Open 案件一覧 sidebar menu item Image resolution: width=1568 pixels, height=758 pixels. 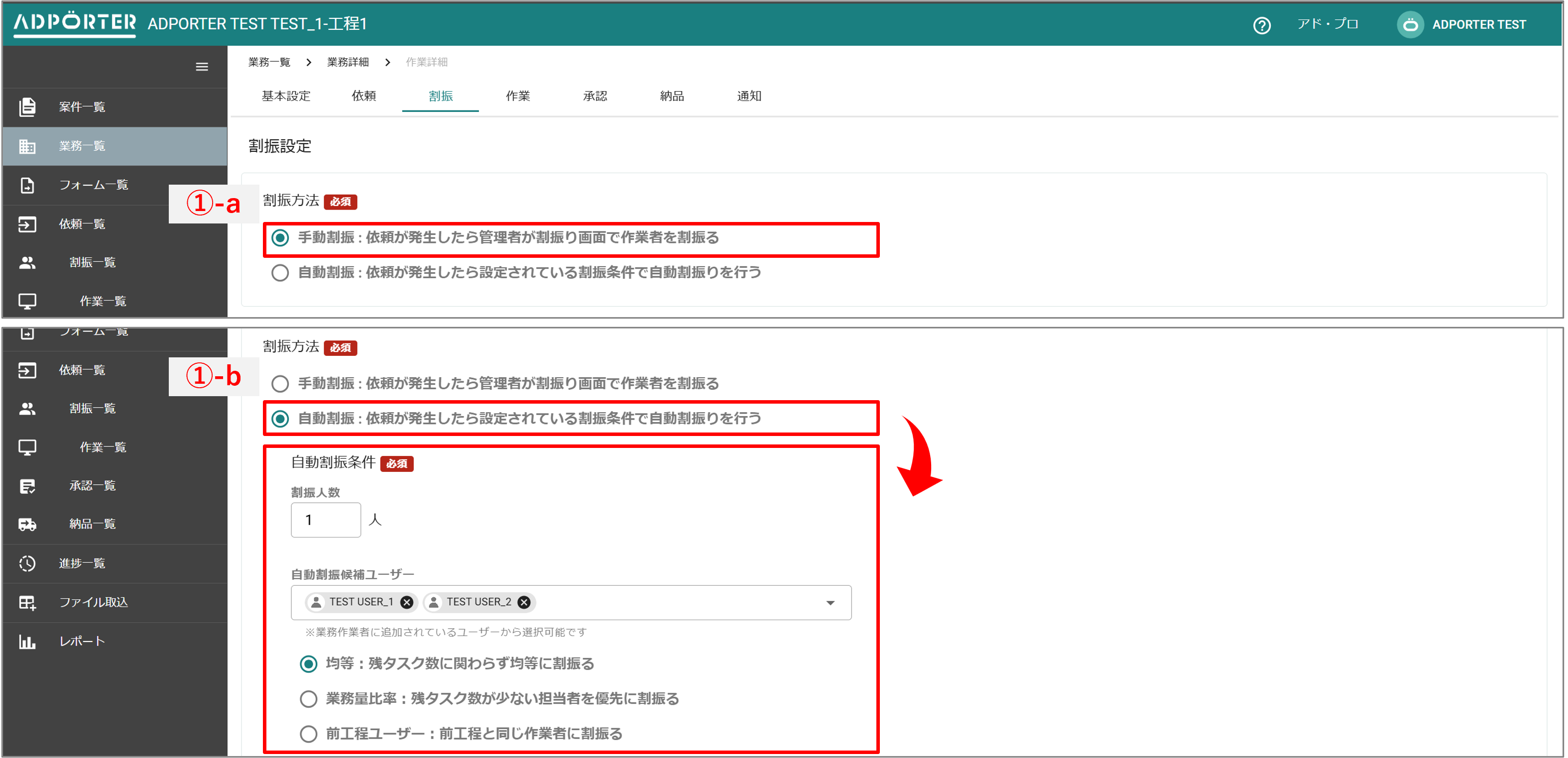point(115,107)
